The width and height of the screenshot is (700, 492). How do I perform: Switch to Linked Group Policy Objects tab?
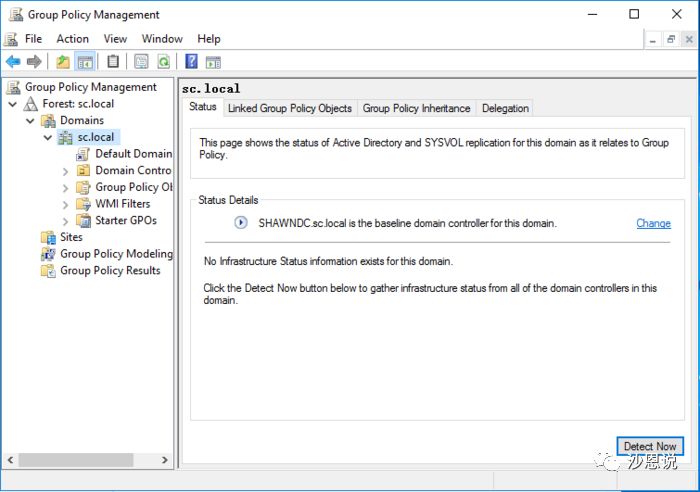(x=290, y=108)
